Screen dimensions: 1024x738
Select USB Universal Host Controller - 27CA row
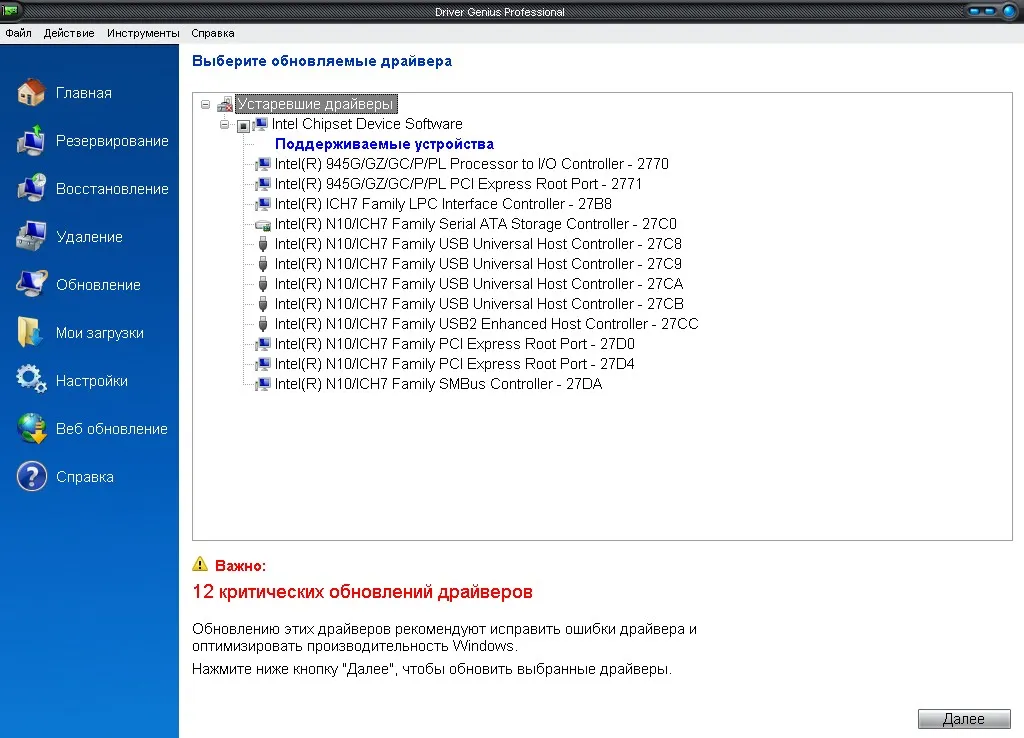479,284
